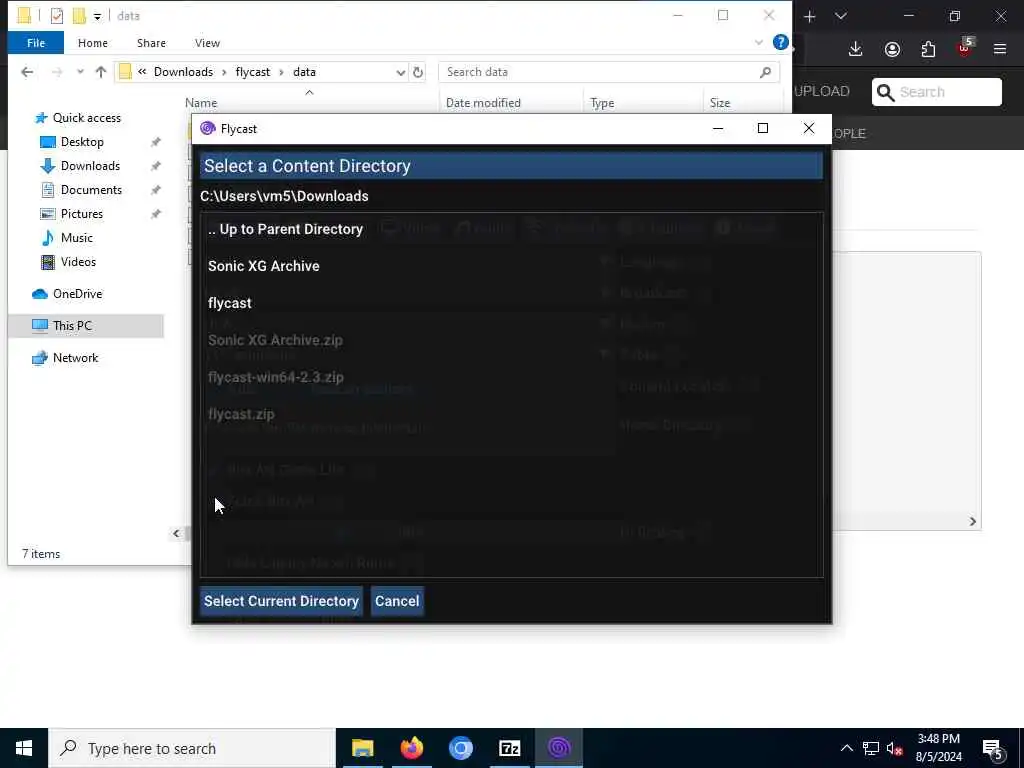Viewport: 1024px width, 768px height.
Task: Select flycast-win64-2.3.zip entry
Action: point(276,377)
